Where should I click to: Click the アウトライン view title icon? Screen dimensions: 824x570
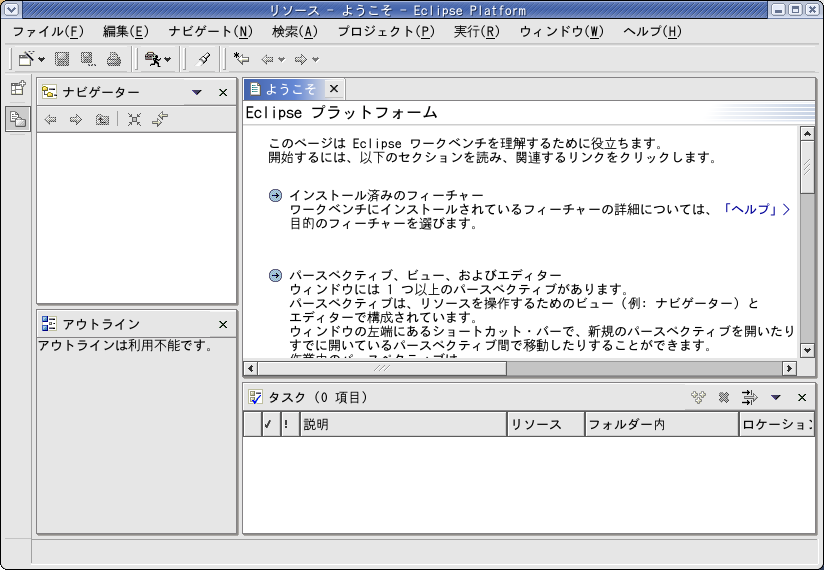click(49, 324)
